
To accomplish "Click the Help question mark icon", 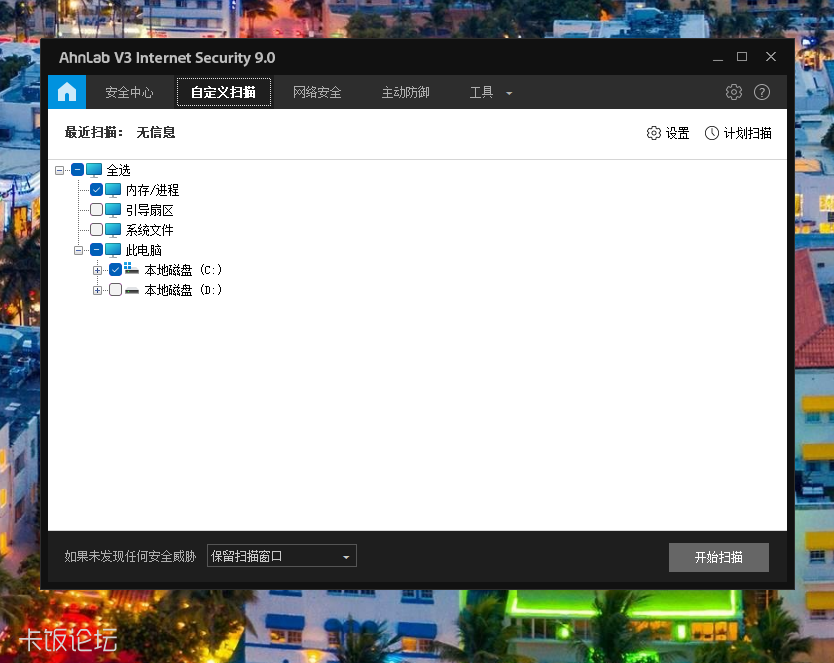I will click(x=762, y=91).
